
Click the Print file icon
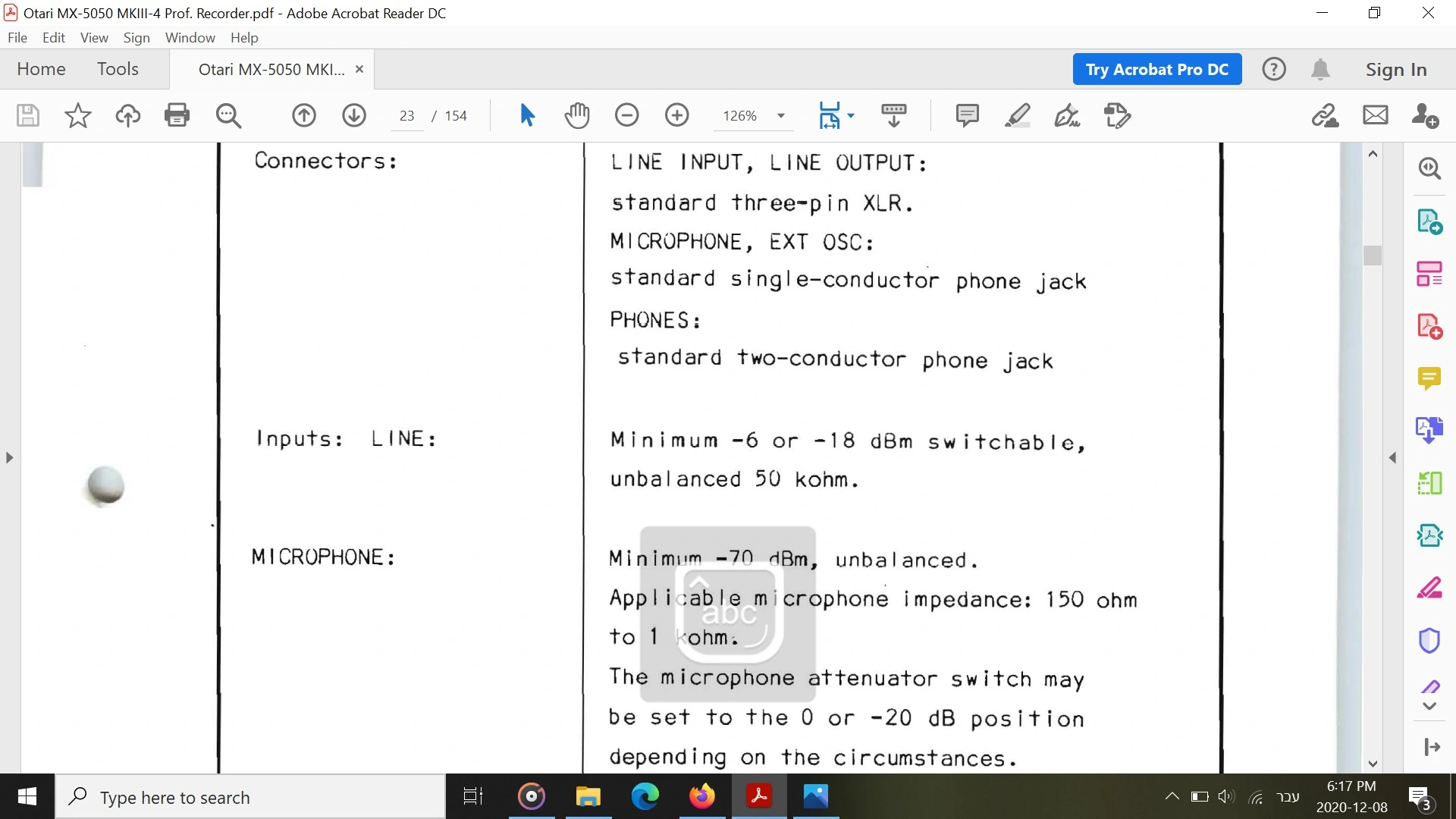[177, 115]
